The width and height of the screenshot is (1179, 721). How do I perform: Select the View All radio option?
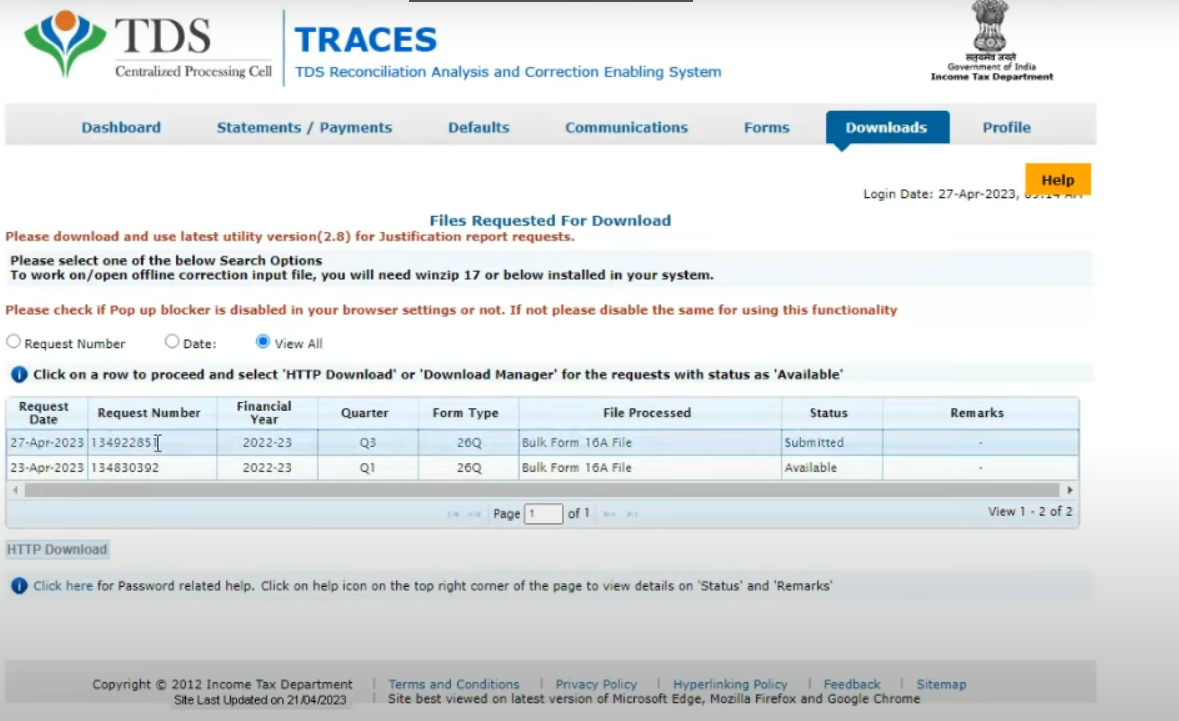coord(263,342)
